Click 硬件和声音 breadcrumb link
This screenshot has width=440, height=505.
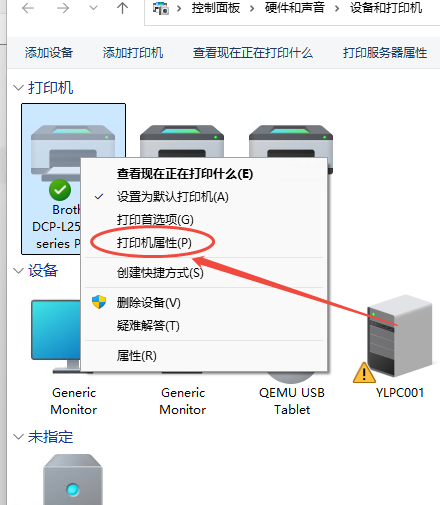pos(295,8)
